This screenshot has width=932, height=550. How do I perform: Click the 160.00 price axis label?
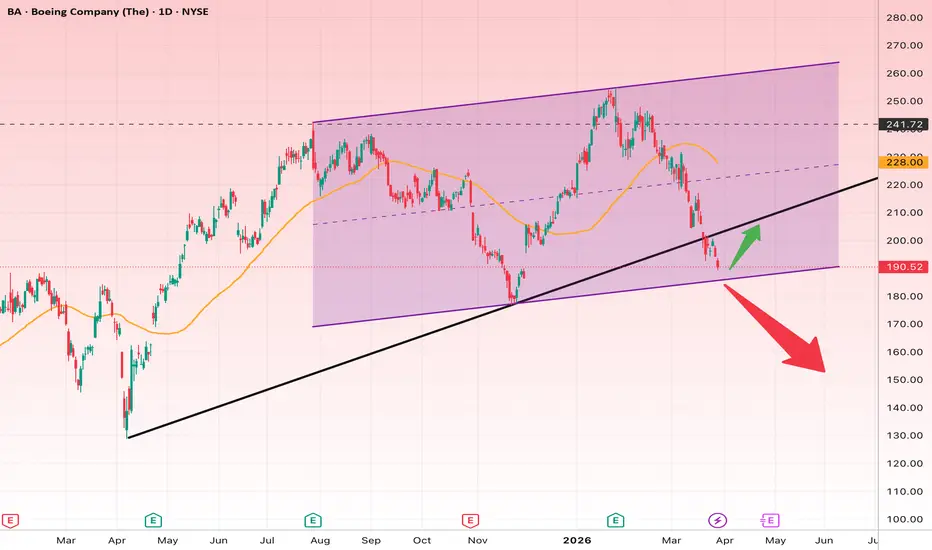point(904,352)
